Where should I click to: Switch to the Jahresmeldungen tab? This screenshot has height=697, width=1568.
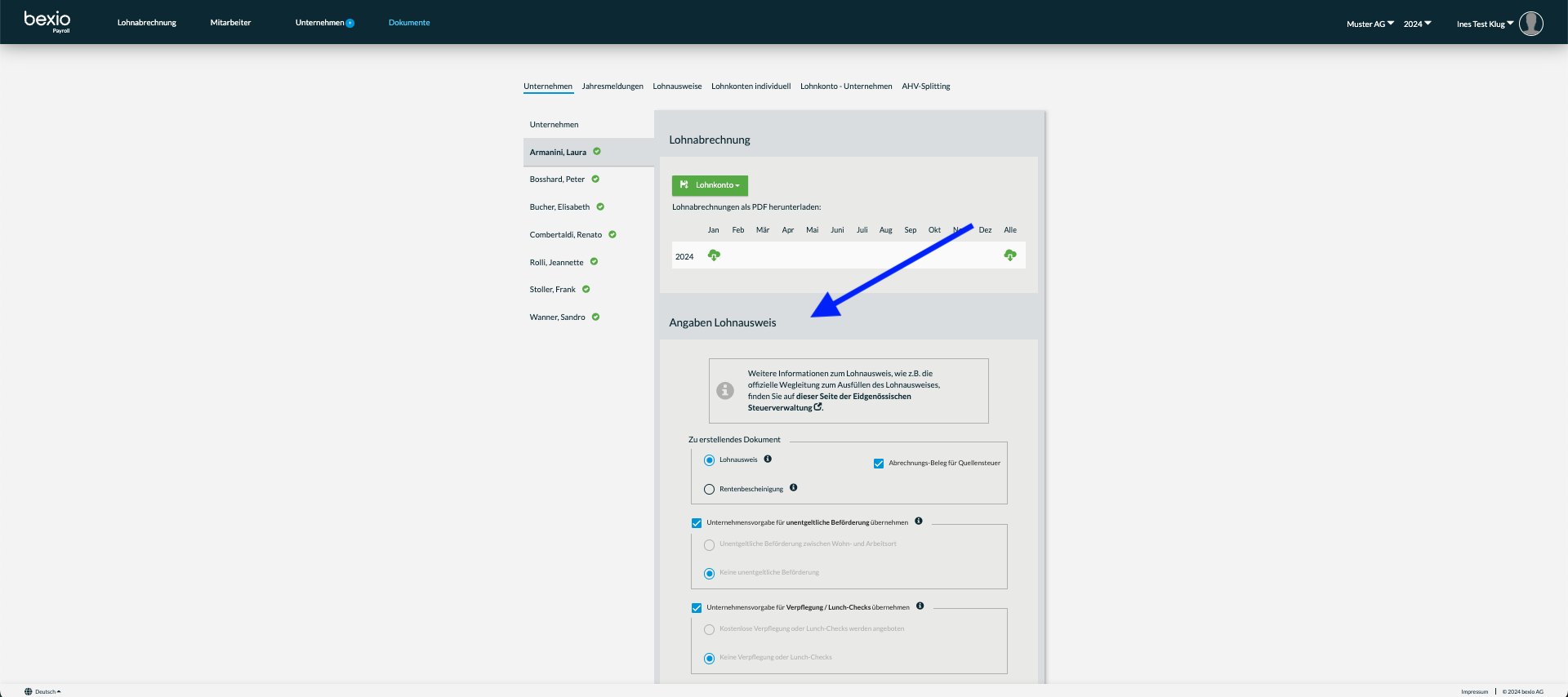pyautogui.click(x=612, y=86)
